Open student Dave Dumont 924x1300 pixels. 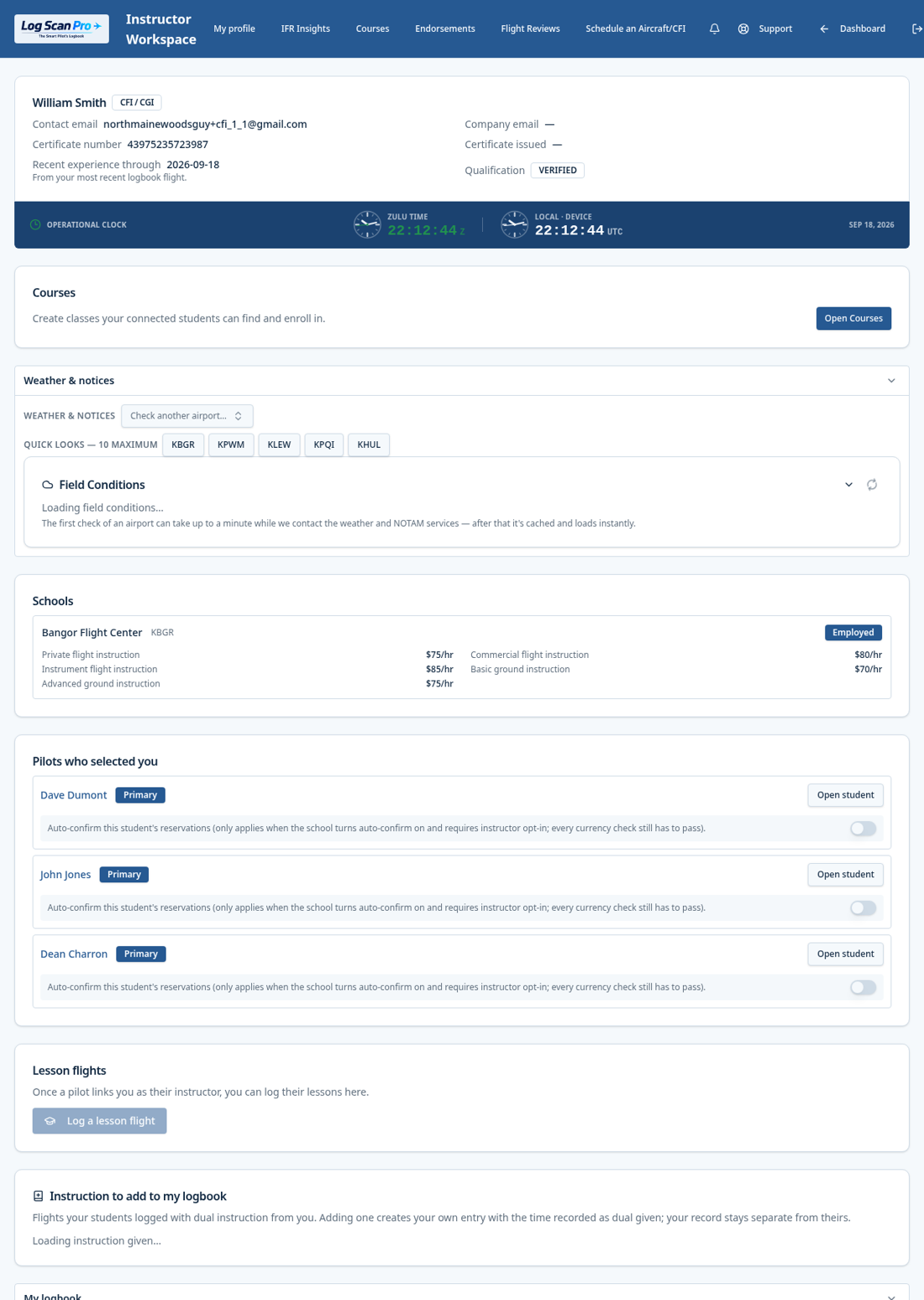coord(845,795)
